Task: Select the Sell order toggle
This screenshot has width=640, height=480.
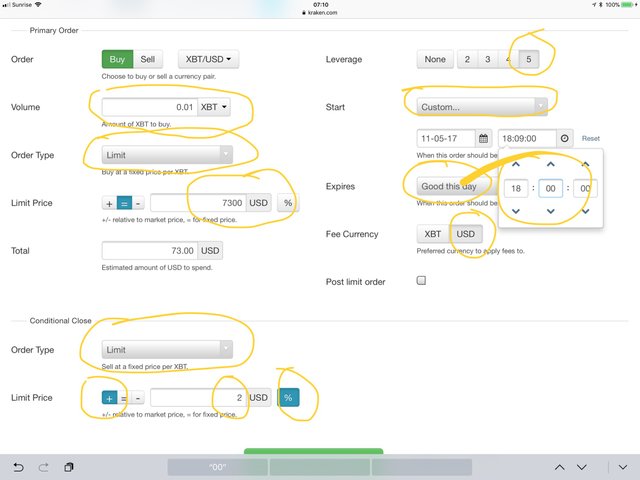Action: 148,59
